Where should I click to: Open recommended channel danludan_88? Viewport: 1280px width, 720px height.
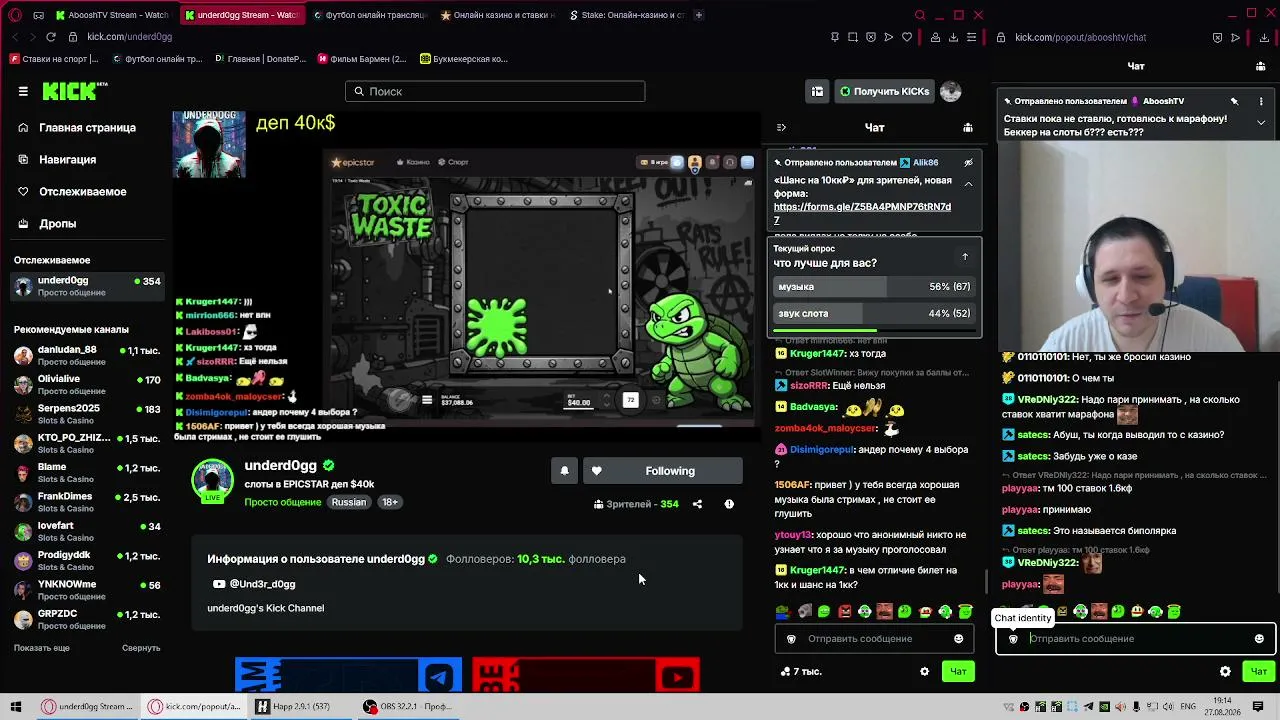87,356
